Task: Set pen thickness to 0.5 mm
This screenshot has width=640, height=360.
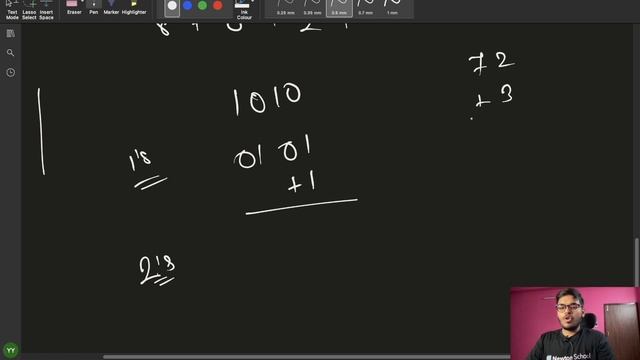Action: pyautogui.click(x=339, y=8)
